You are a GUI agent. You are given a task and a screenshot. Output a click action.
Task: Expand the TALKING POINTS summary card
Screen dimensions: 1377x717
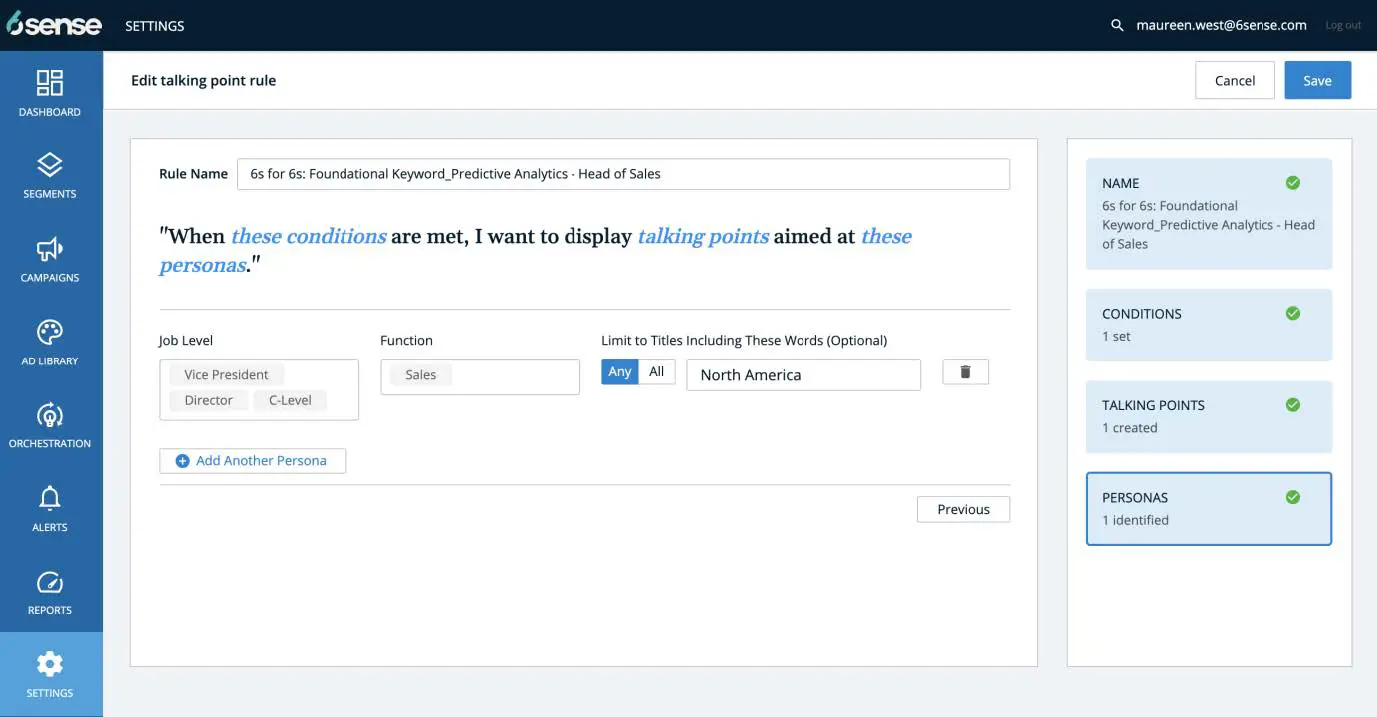coord(1208,416)
